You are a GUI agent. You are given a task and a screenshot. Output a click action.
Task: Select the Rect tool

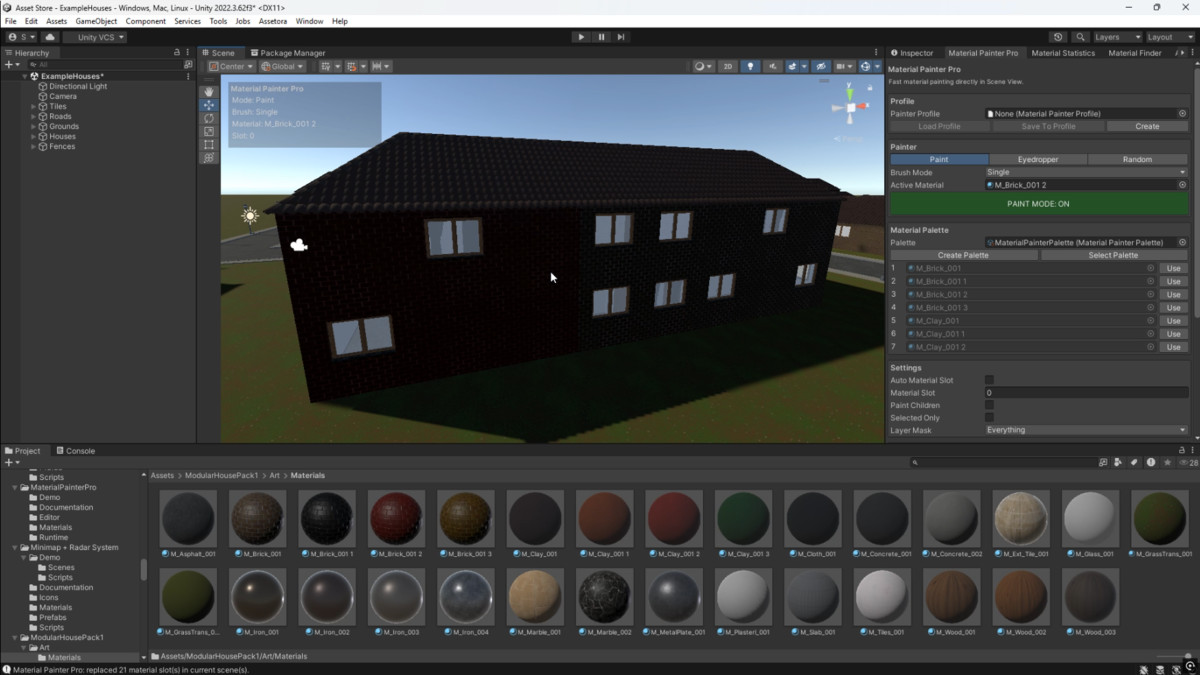[x=208, y=144]
